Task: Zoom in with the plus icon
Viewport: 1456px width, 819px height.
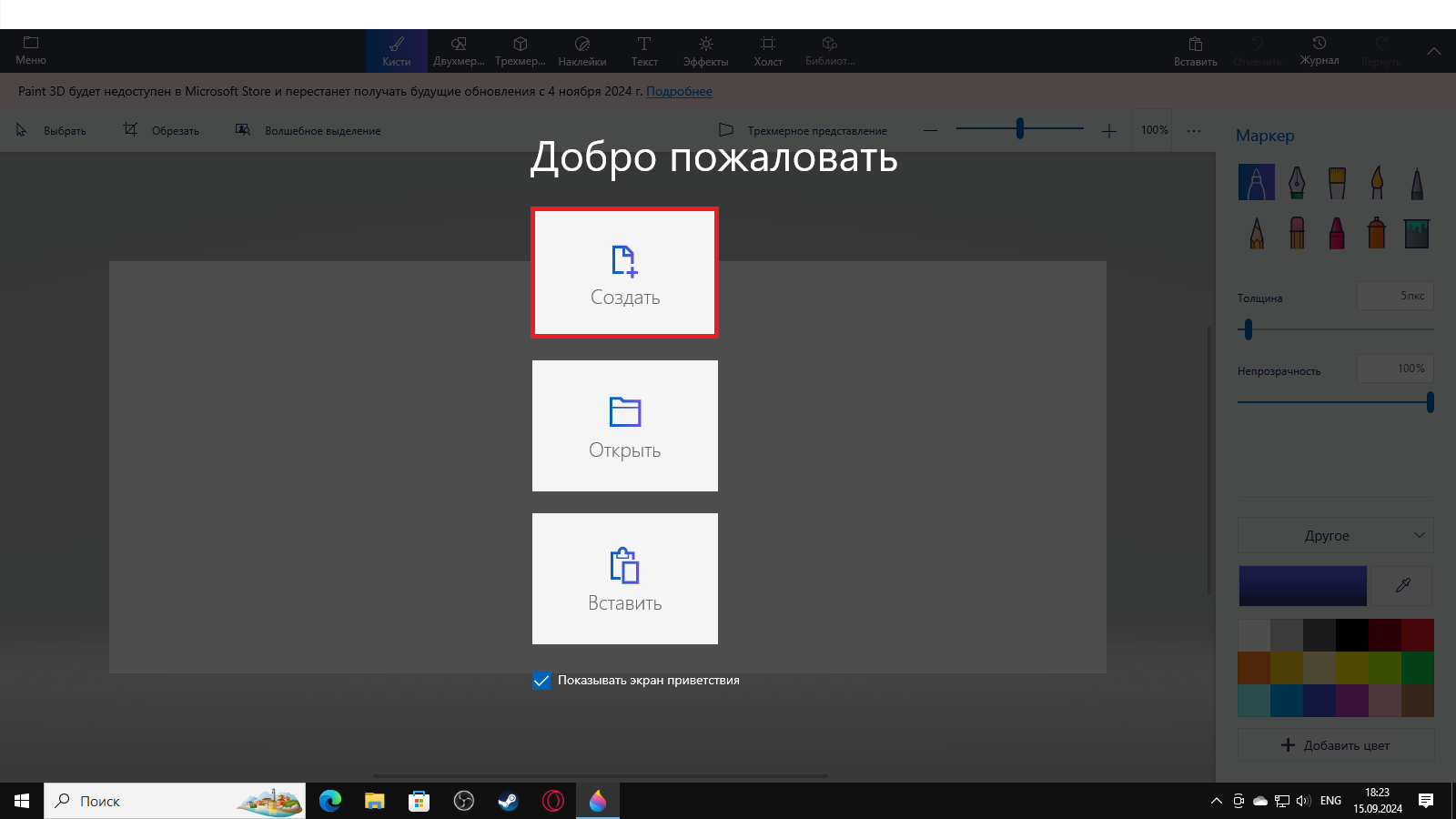Action: [1108, 130]
